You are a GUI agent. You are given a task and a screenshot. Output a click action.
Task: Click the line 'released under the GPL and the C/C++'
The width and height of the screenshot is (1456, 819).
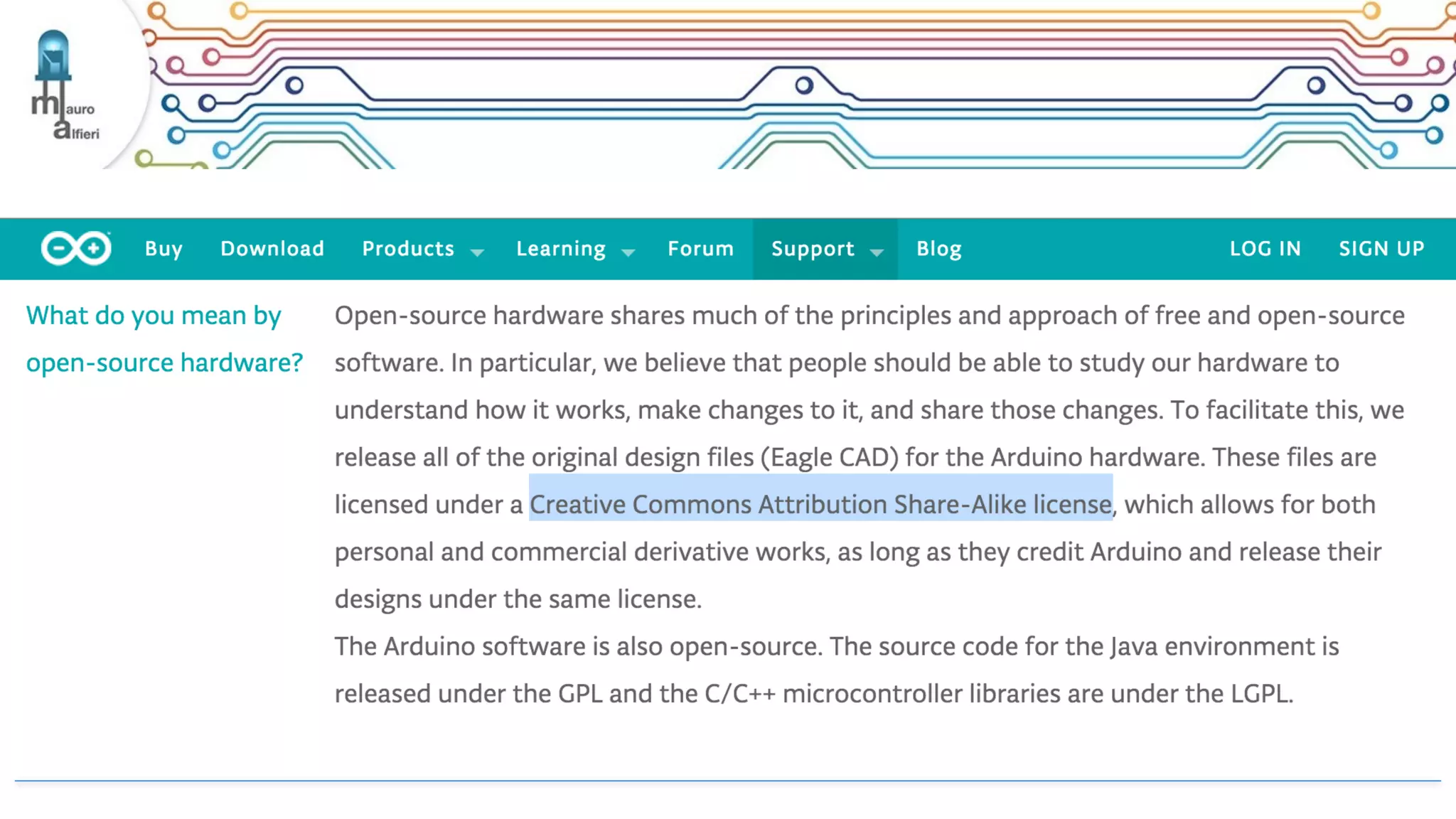[814, 693]
